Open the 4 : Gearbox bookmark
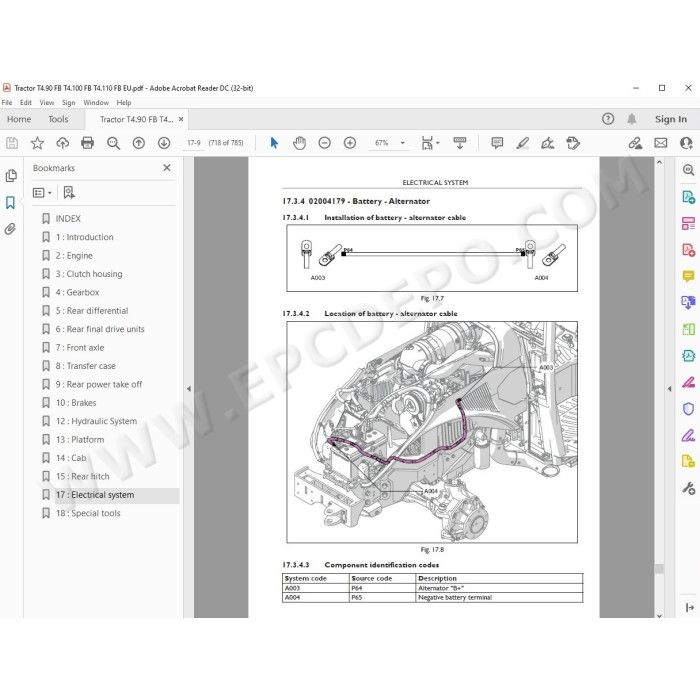Viewport: 700px width, 700px height. click(77, 292)
